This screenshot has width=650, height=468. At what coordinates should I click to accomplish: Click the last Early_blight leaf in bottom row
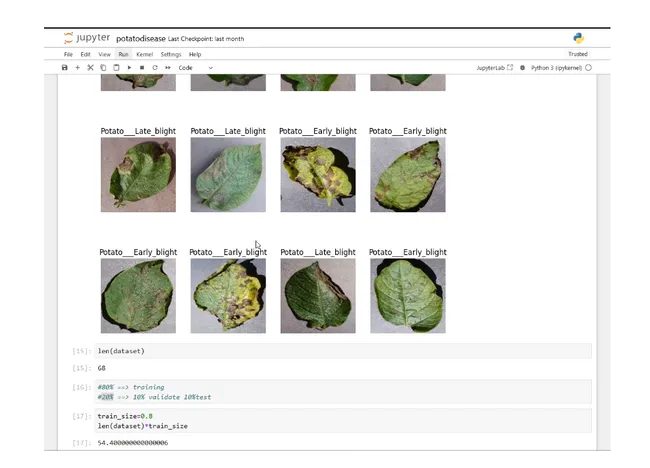408,296
